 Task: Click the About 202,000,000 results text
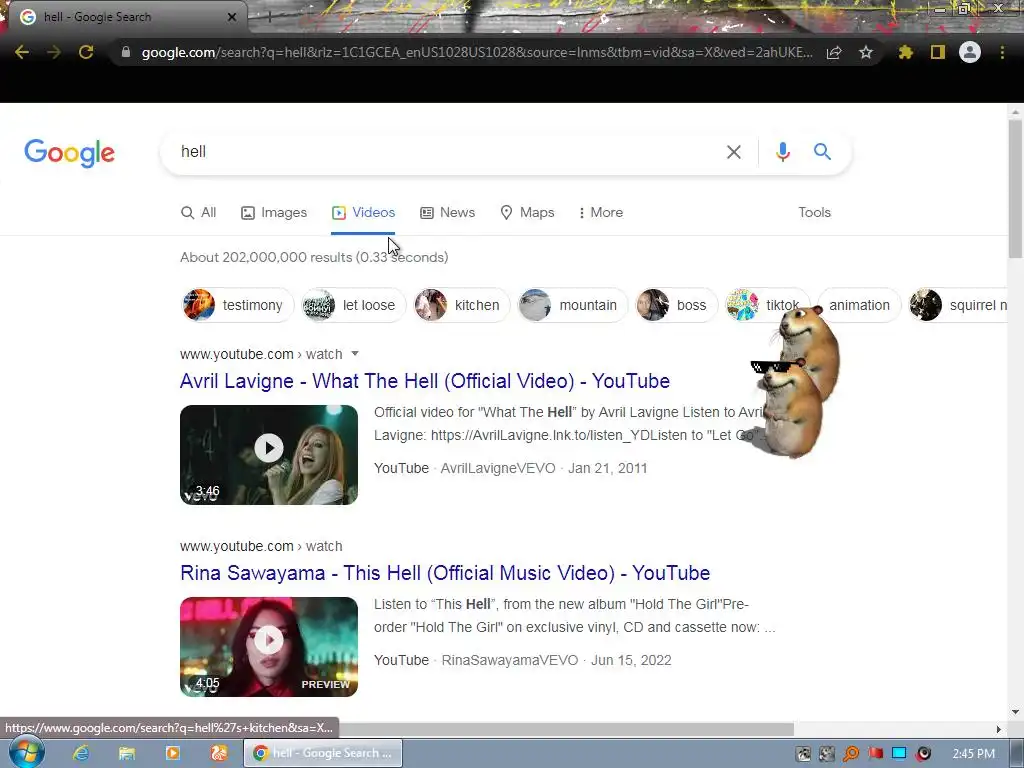pos(313,257)
